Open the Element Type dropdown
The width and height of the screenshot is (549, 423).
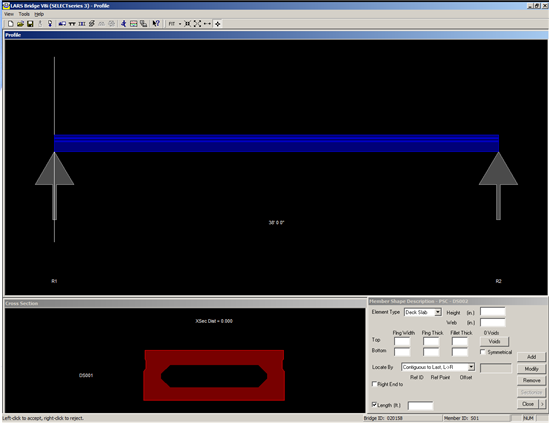pyautogui.click(x=438, y=312)
